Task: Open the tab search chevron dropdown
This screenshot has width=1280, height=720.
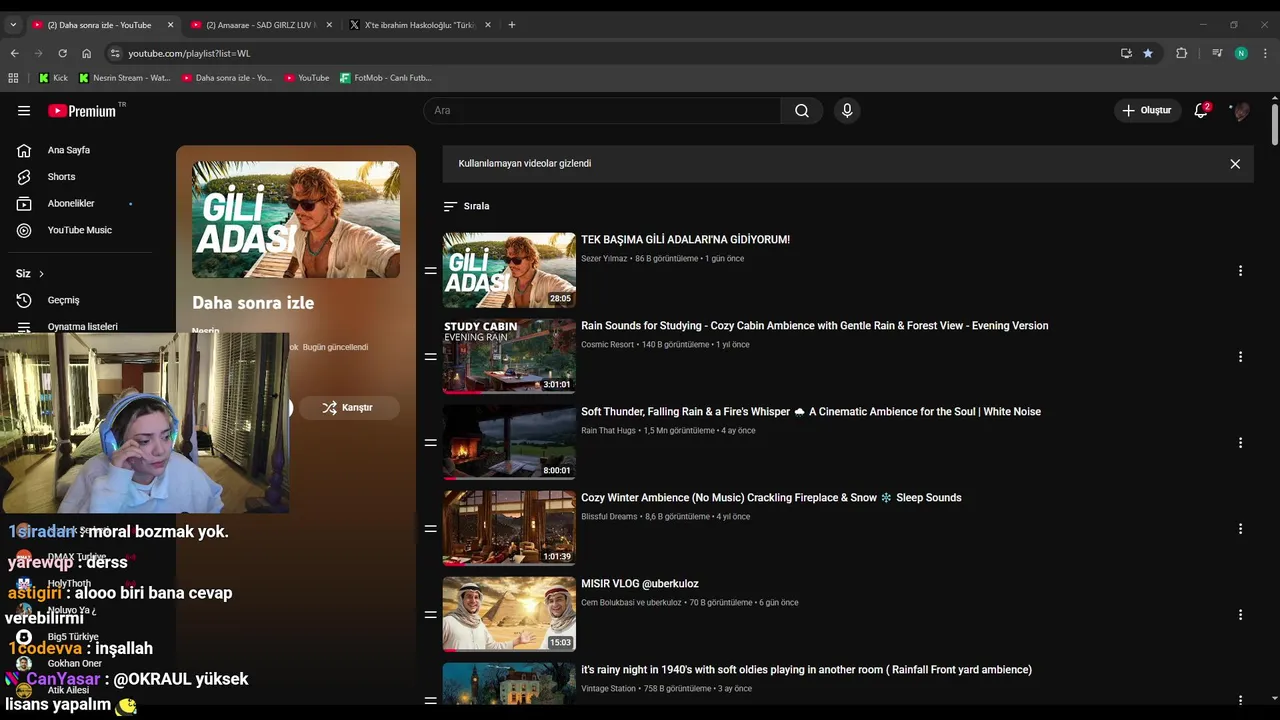Action: [x=13, y=25]
